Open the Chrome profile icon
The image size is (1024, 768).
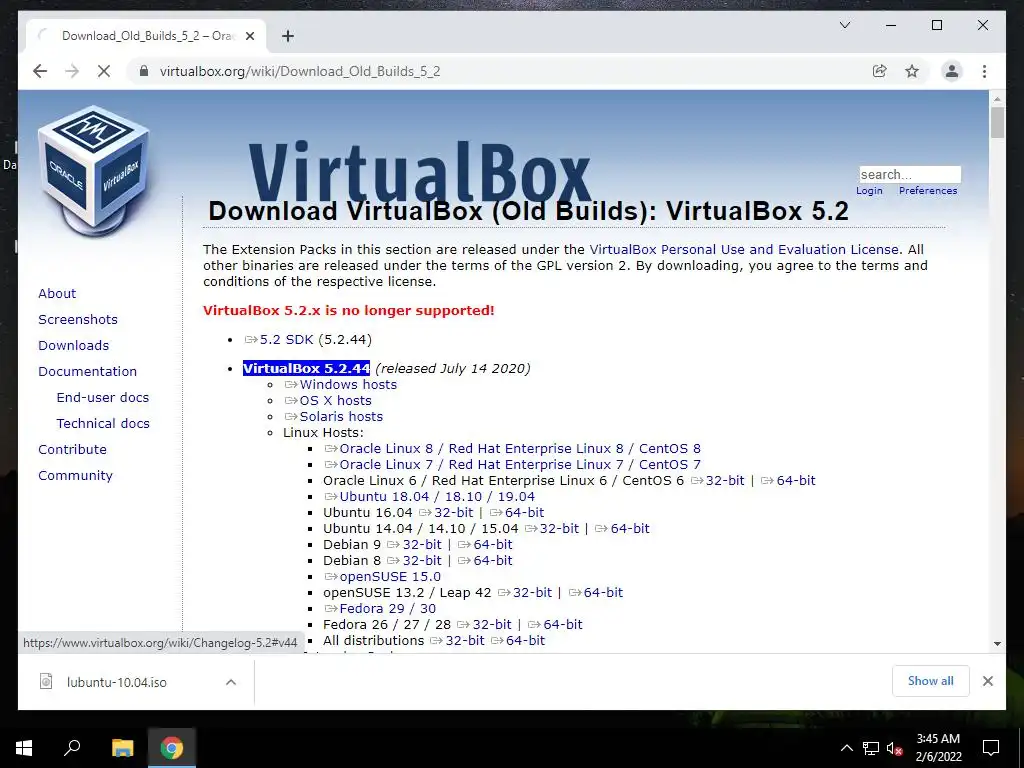point(952,71)
